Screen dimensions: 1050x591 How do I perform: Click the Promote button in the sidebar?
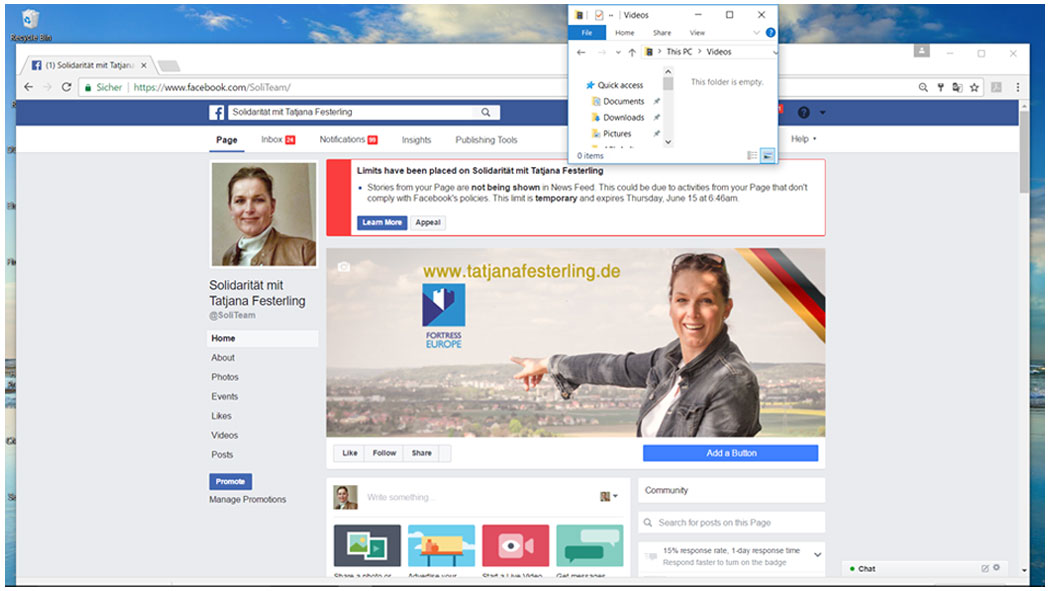(x=230, y=481)
